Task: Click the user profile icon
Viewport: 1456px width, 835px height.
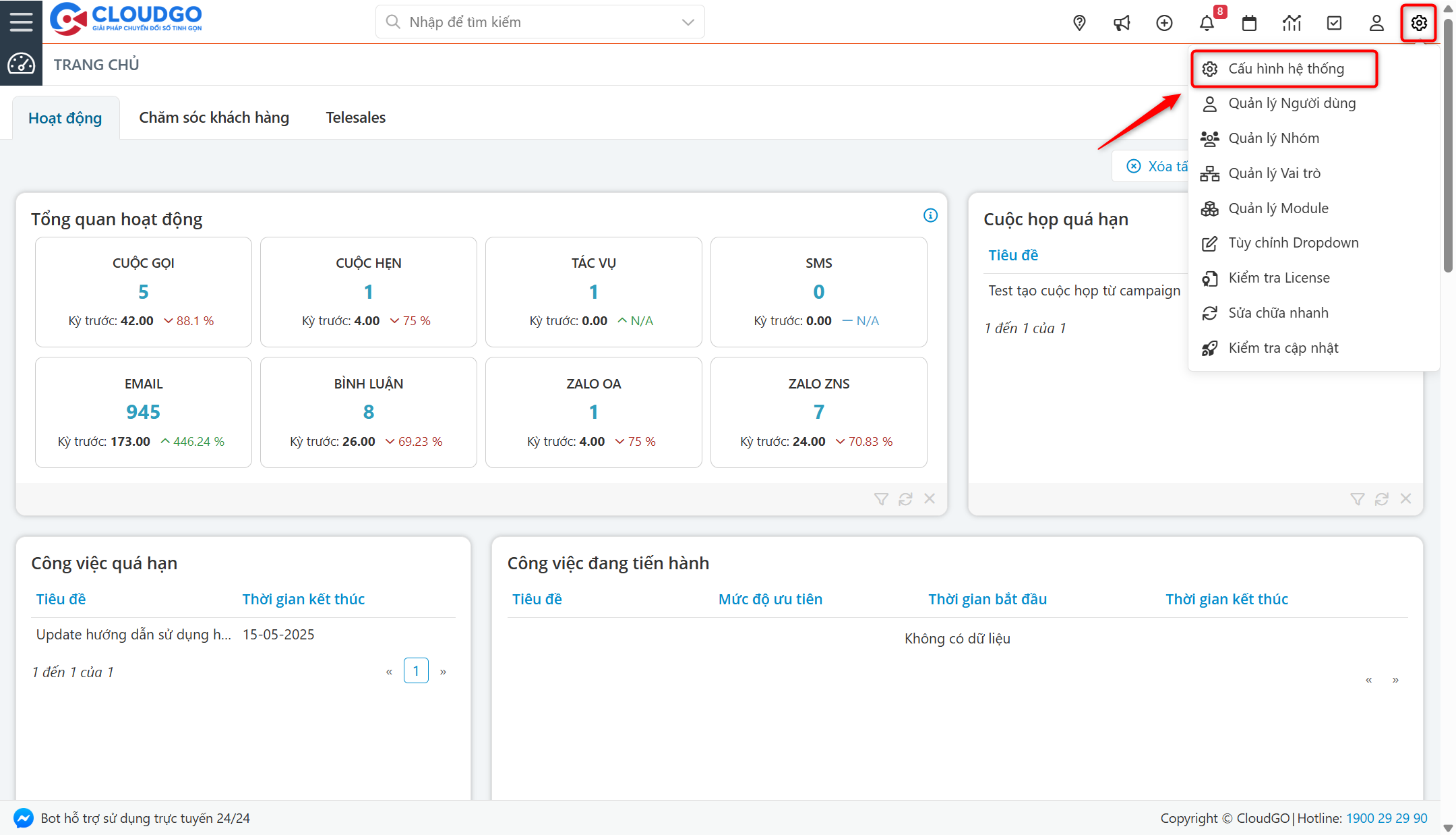Action: tap(1376, 23)
